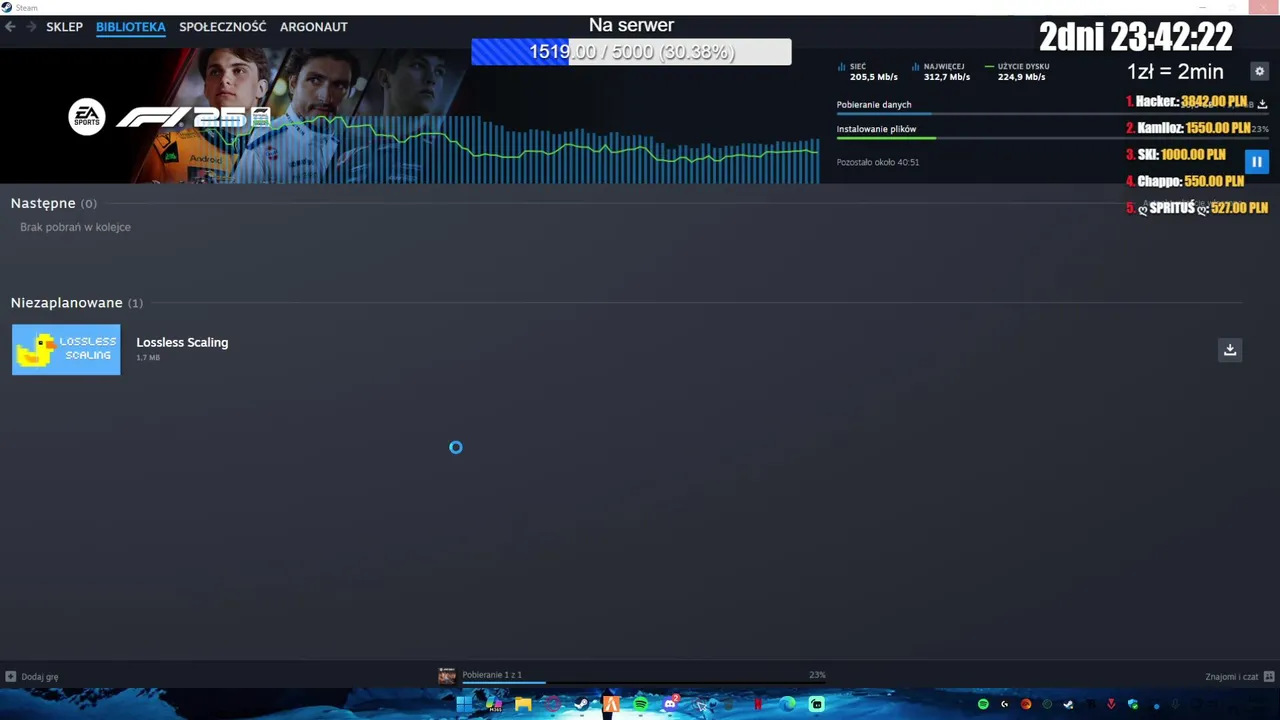Click the UŻYCIE DYSKU legend
1280x720 pixels.
[x=1017, y=72]
